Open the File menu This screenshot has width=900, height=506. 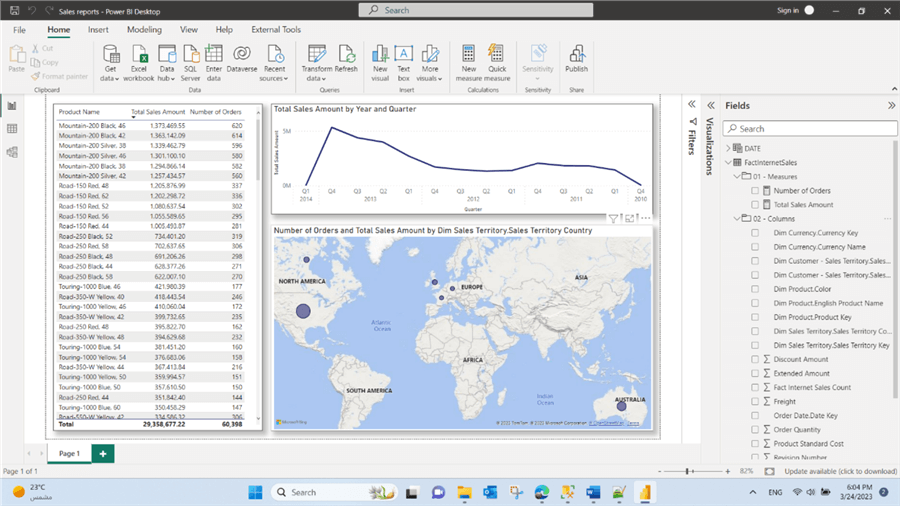pos(19,30)
